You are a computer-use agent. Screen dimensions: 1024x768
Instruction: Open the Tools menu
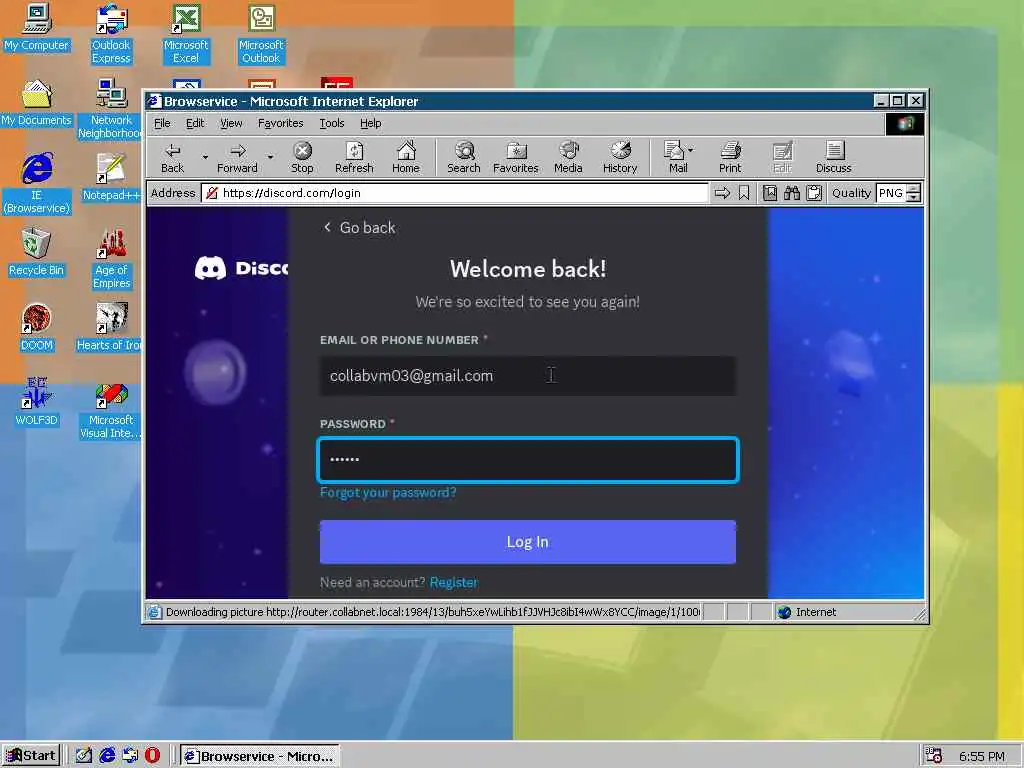tap(332, 123)
